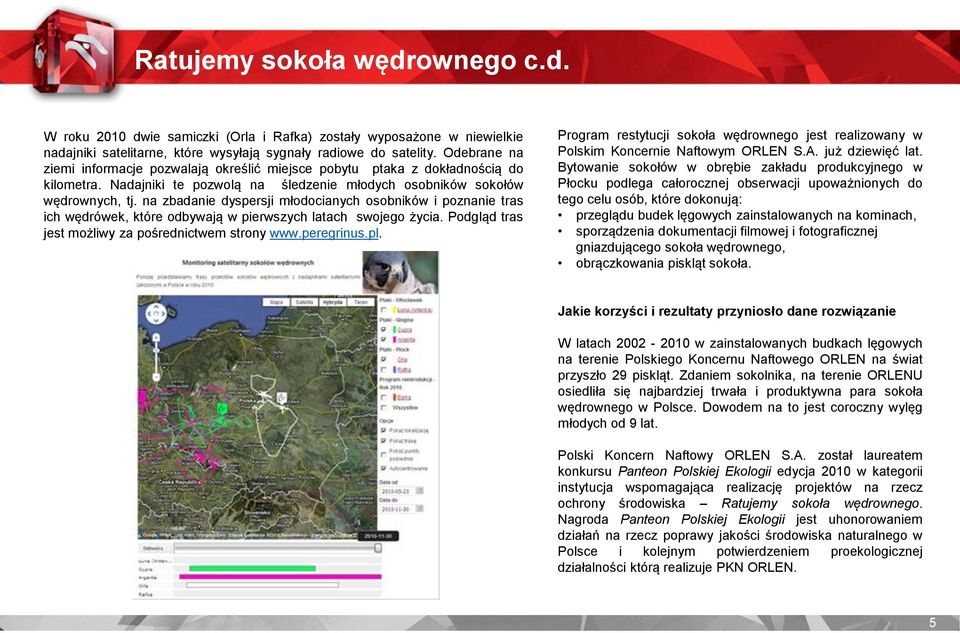Screen dimensions: 960x633
Task: Click the magenta Argenta color swatch
Action: [394, 339]
